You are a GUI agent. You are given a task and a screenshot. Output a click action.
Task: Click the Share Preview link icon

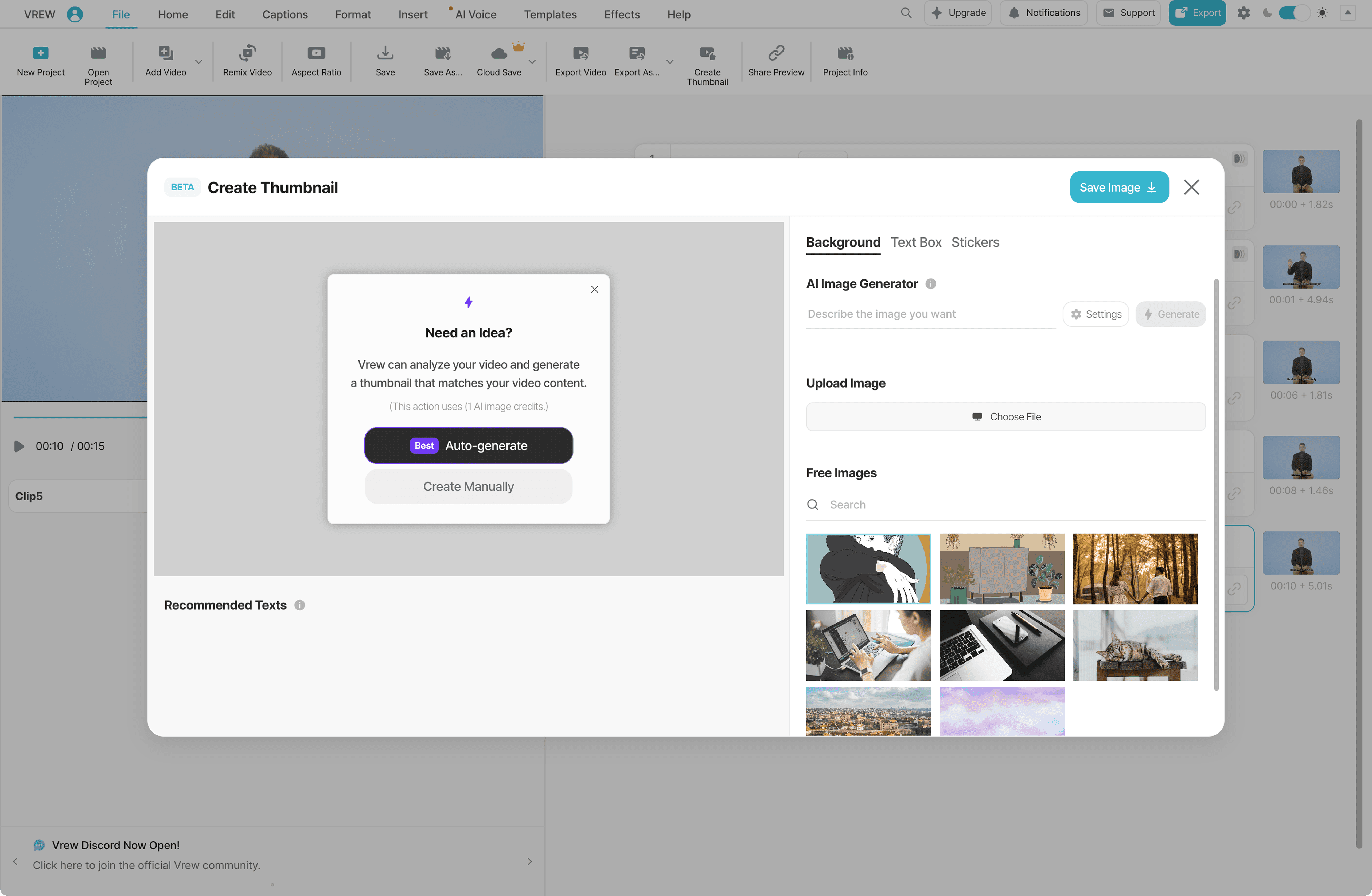pos(776,54)
